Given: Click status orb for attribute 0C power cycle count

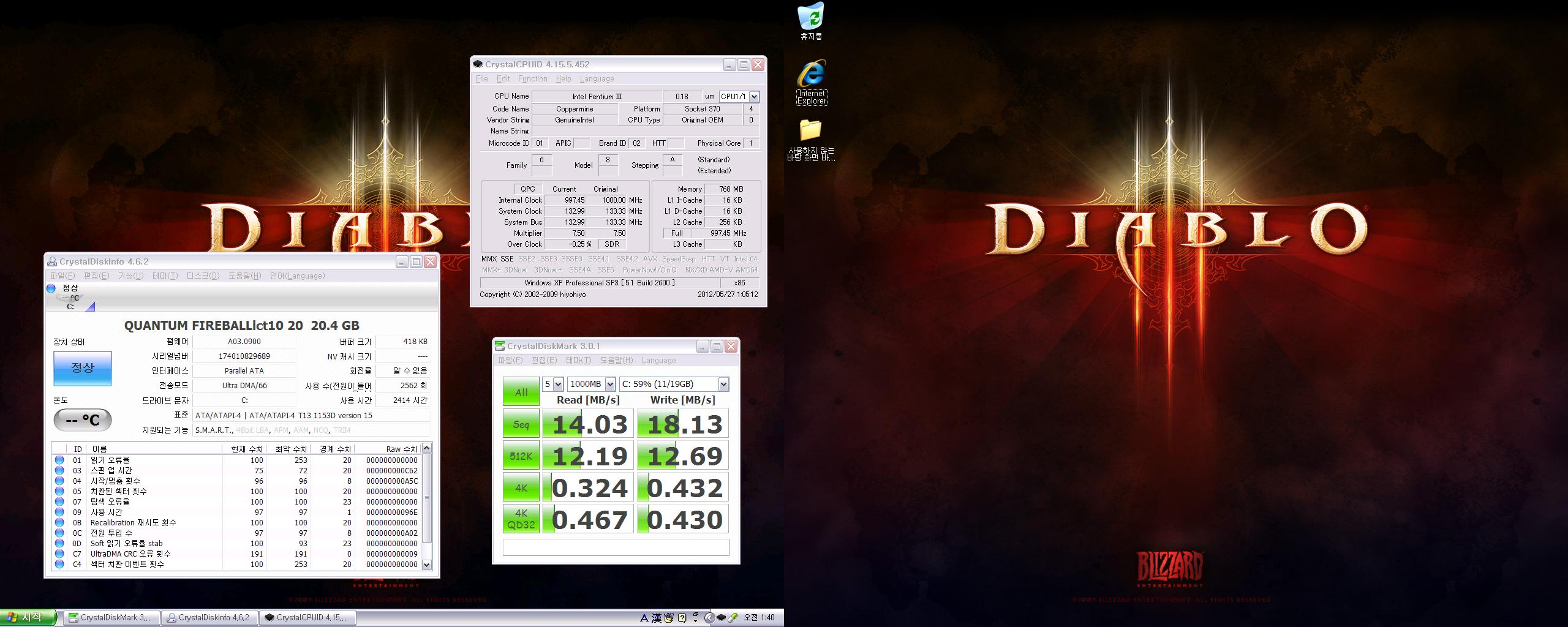Looking at the screenshot, I should click(x=59, y=533).
